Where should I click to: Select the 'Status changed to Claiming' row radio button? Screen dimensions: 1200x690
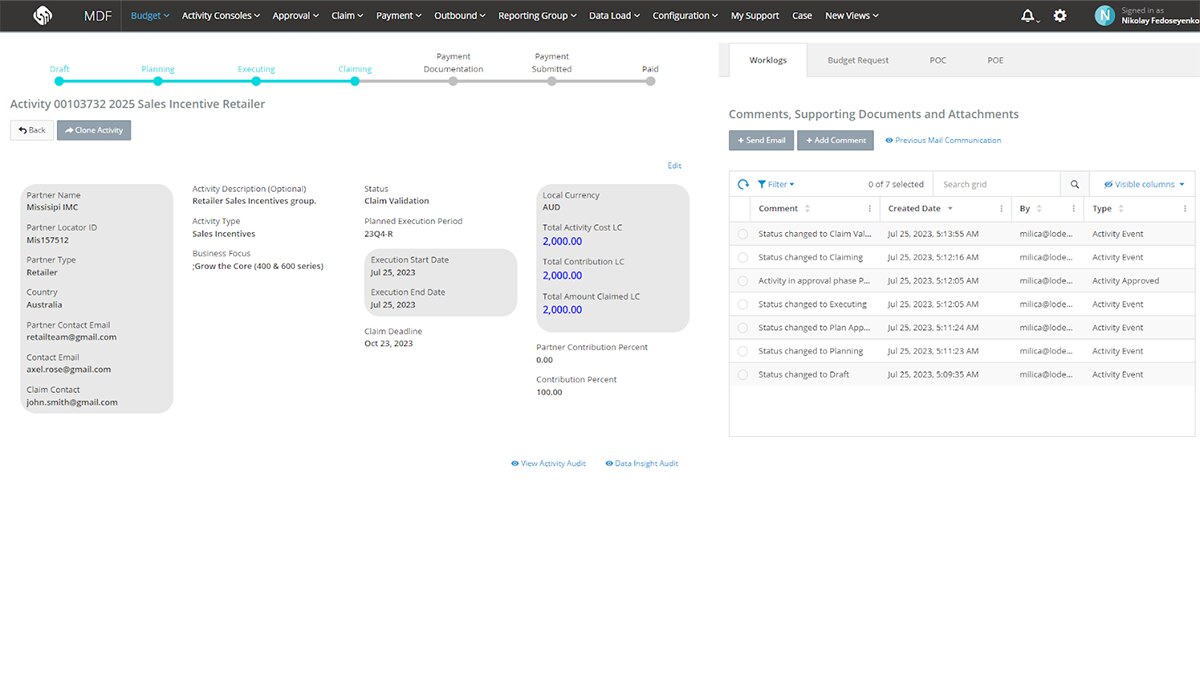tap(742, 258)
